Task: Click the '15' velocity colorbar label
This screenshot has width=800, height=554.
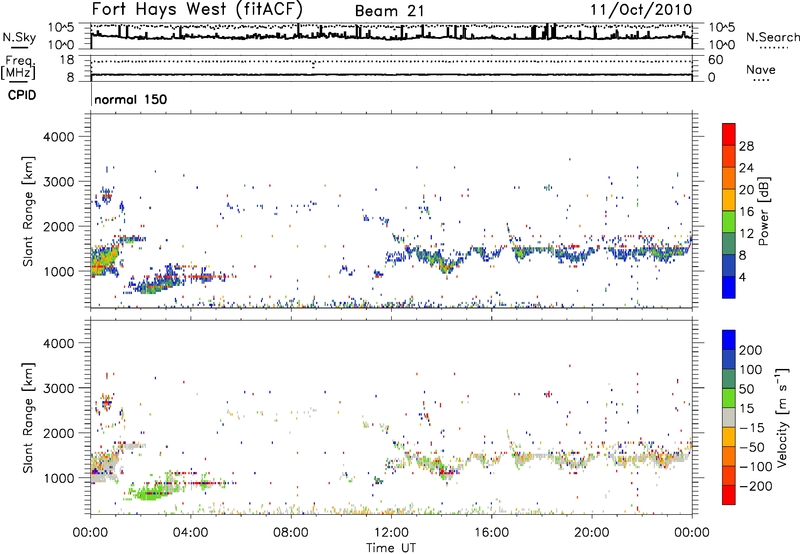Action: [746, 409]
